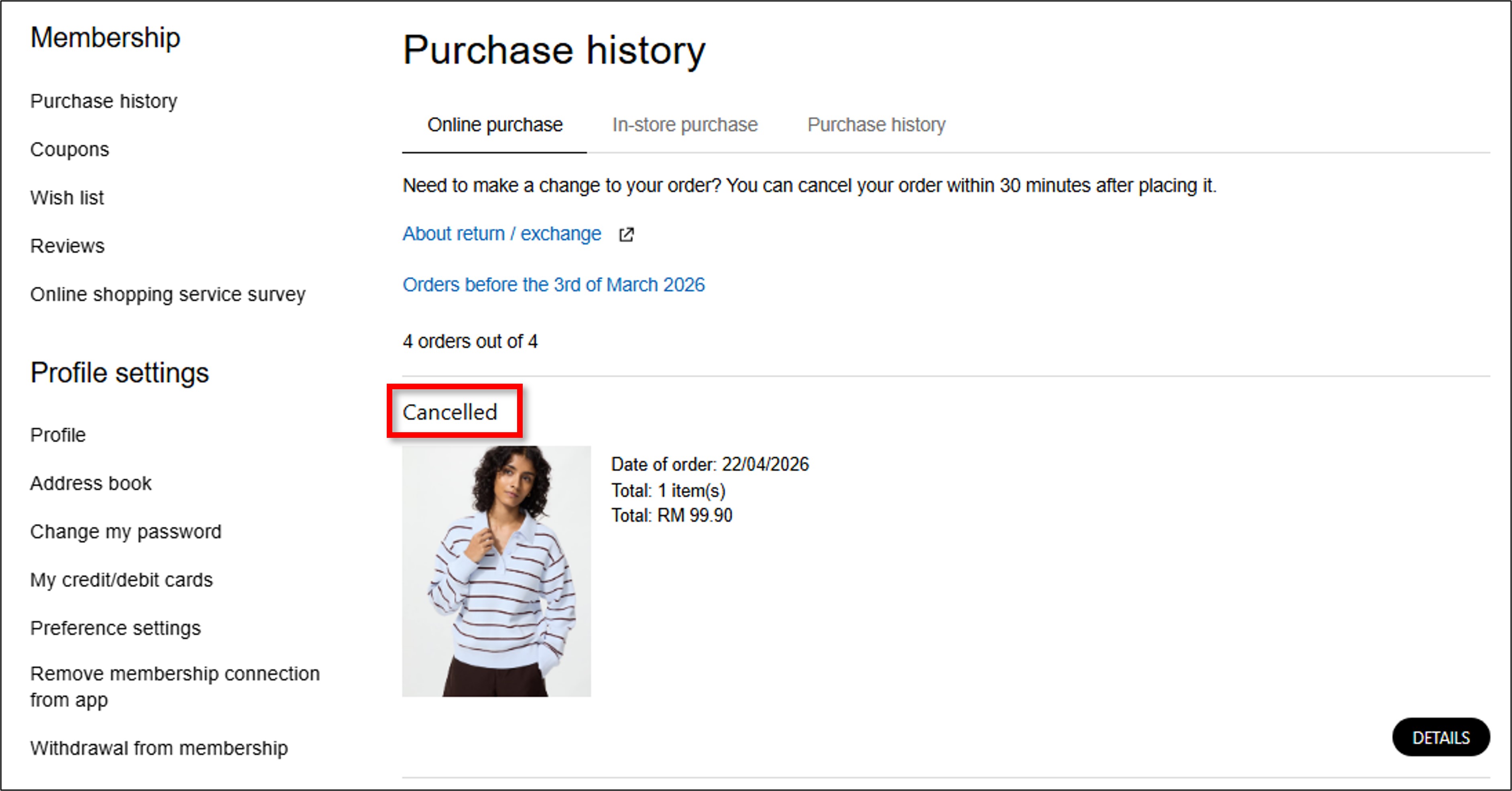Open the Purchase history tab

(x=876, y=125)
